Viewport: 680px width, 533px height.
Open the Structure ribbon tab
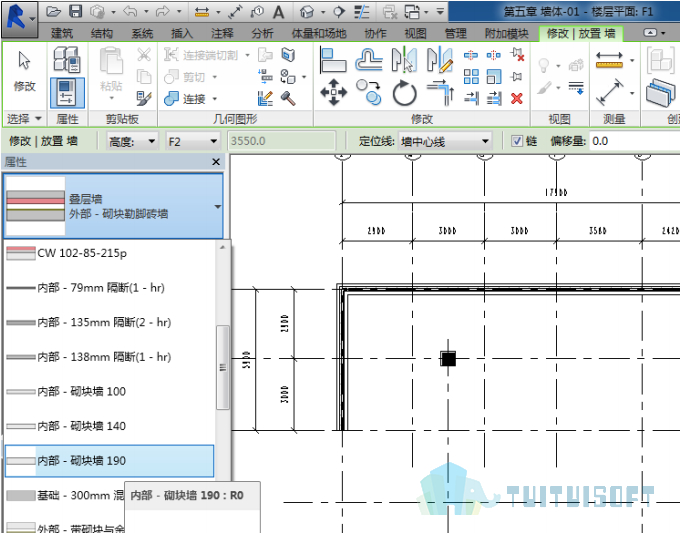point(102,33)
